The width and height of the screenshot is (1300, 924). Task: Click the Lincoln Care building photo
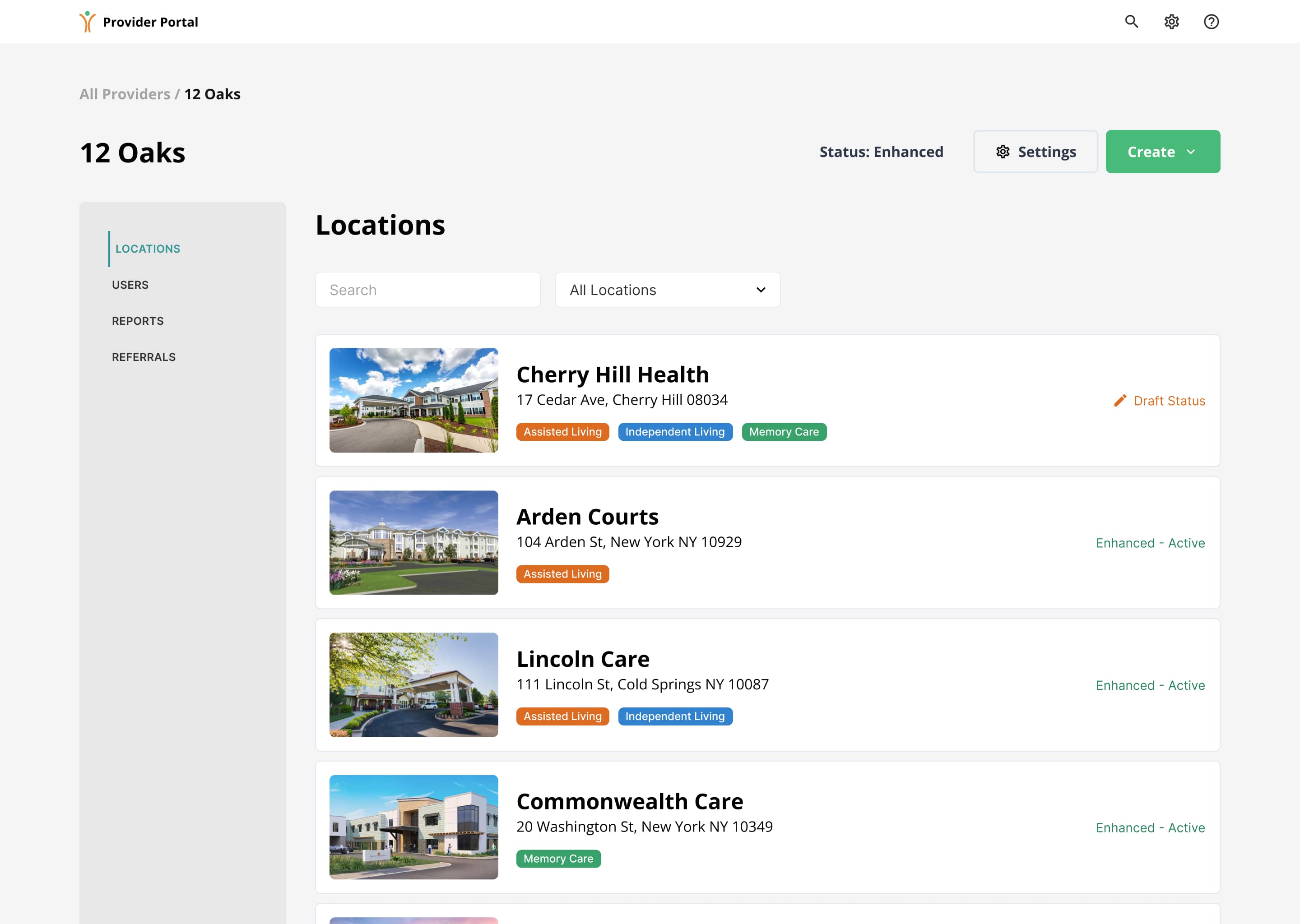414,684
